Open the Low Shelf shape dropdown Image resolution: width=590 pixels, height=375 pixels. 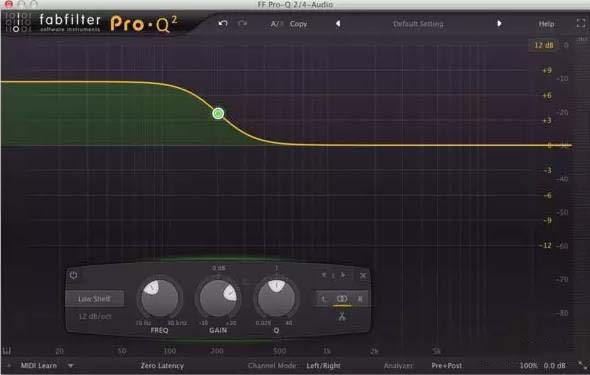[x=94, y=299]
